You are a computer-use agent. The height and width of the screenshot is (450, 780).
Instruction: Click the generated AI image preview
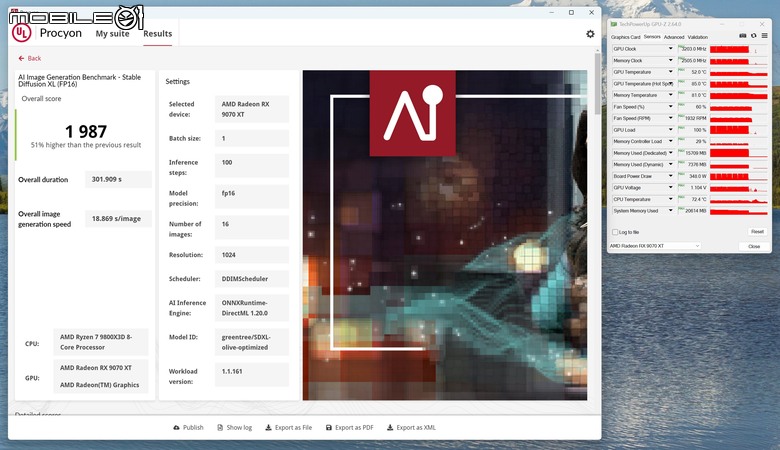pyautogui.click(x=445, y=235)
